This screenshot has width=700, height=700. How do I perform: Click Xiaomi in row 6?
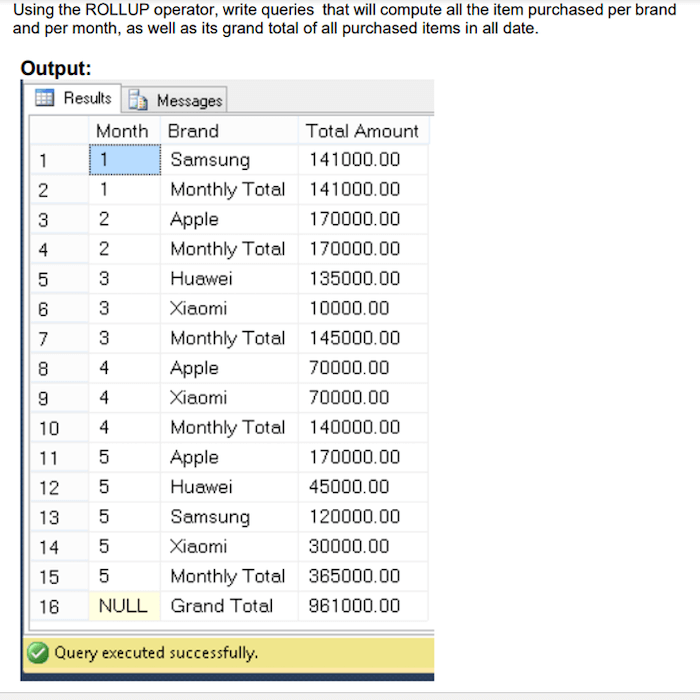[229, 308]
